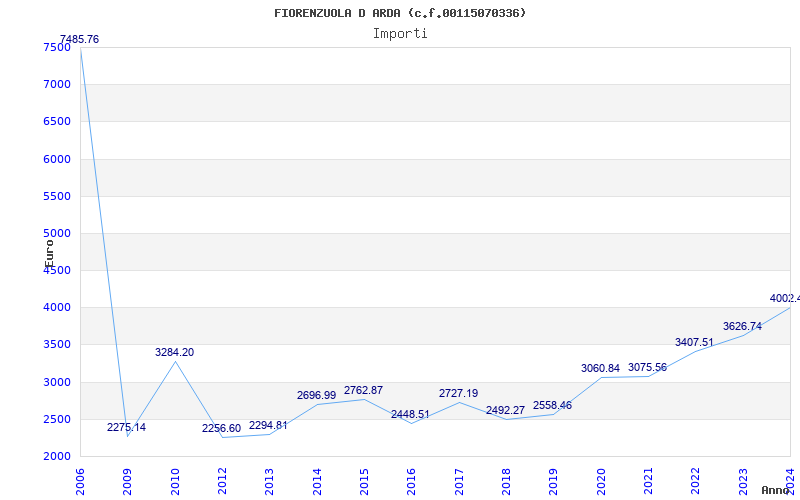800x500 pixels.
Task: Click x-axis year 2022
Action: point(696,482)
